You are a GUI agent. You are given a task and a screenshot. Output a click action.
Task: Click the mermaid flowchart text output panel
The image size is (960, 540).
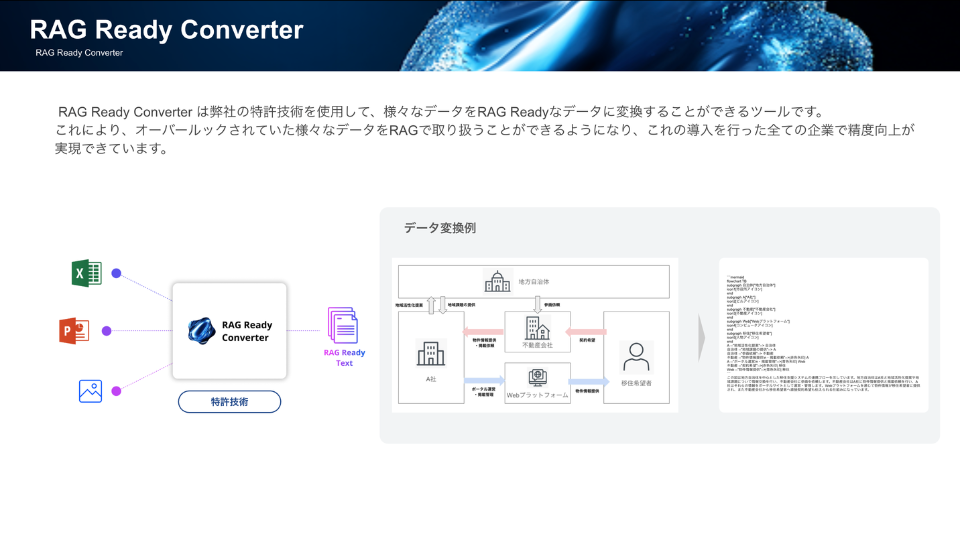point(823,335)
